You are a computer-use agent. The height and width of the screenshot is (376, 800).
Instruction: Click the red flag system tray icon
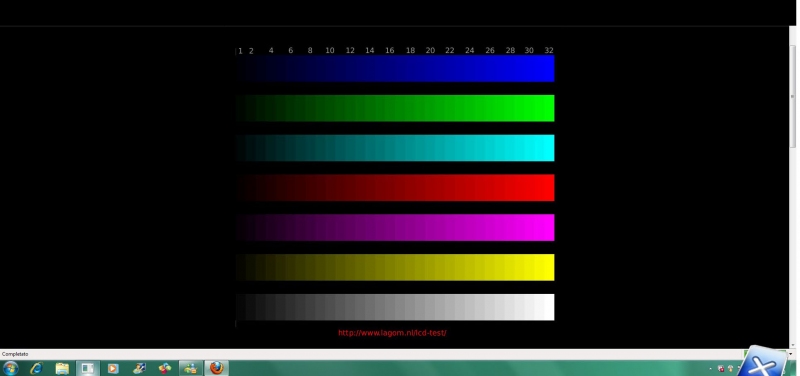[721, 368]
